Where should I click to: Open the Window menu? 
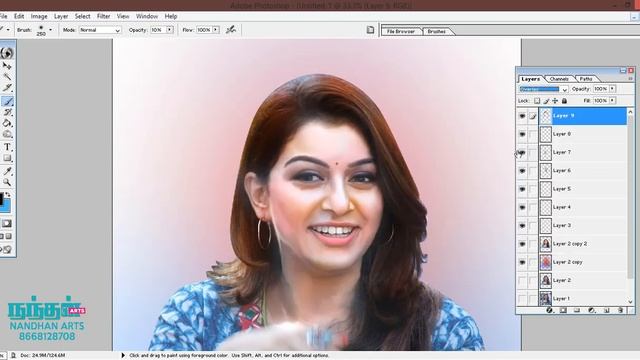pos(147,16)
